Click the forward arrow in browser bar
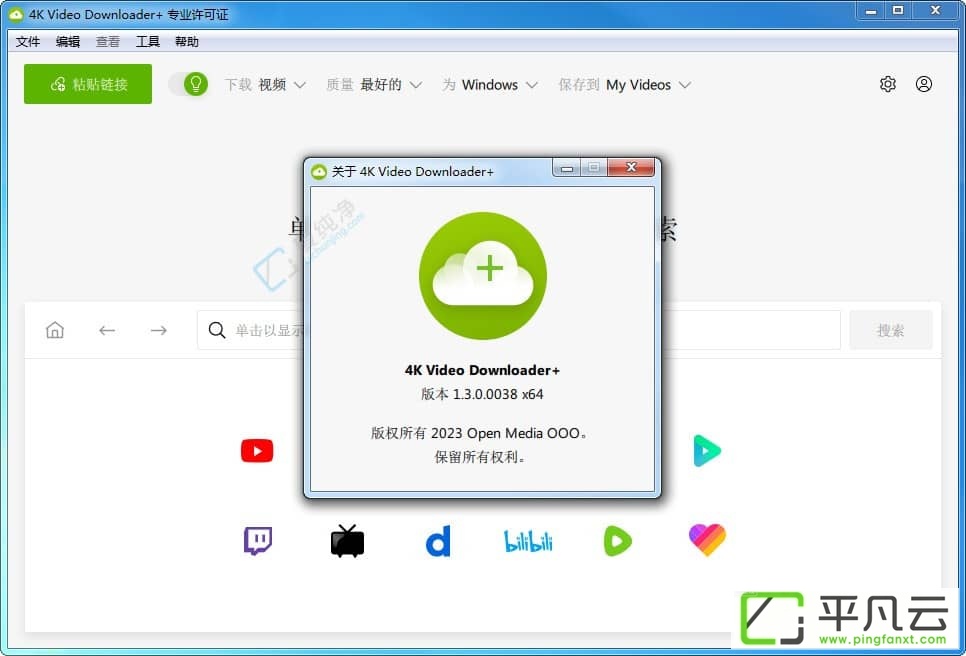The image size is (966, 656). 158,331
